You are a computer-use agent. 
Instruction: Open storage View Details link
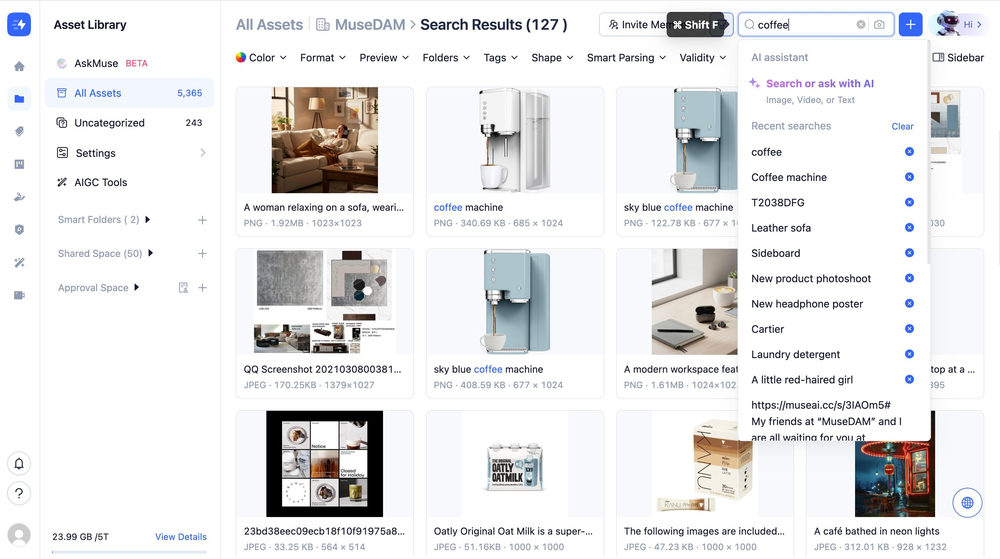[180, 537]
